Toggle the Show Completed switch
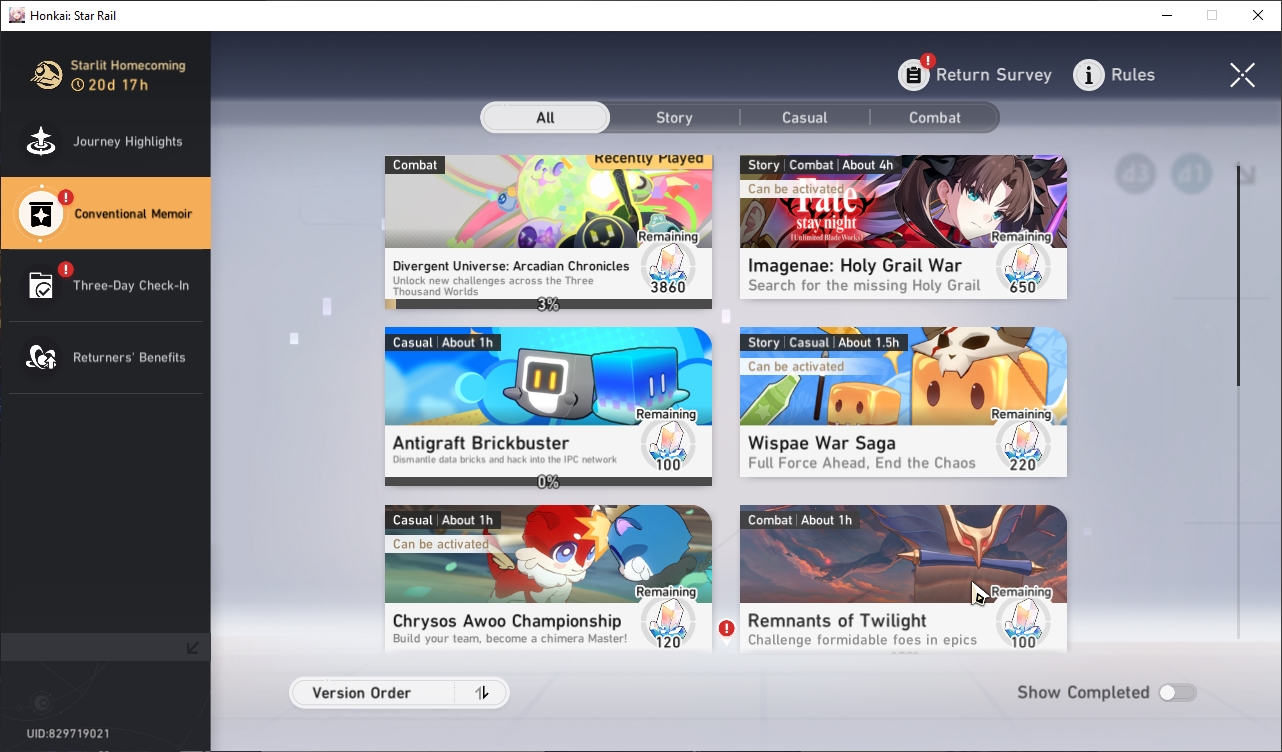The image size is (1282, 752). click(1177, 693)
